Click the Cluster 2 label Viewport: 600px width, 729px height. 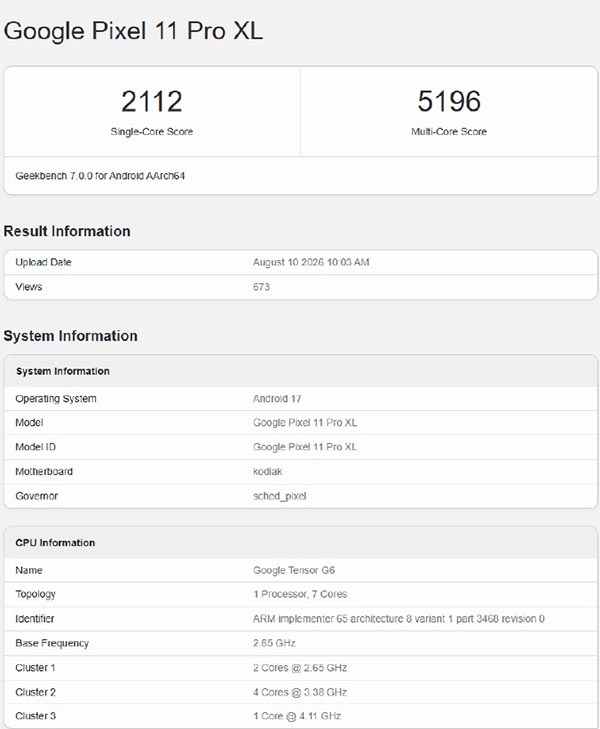point(35,692)
